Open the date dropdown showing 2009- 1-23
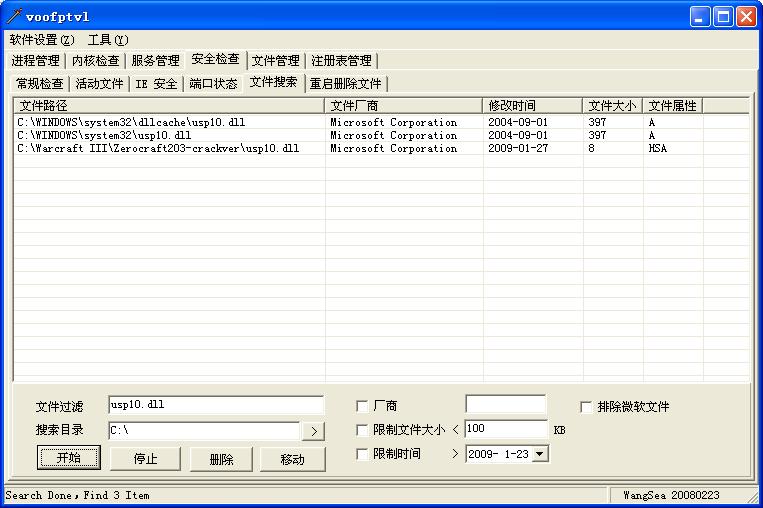Image resolution: width=763 pixels, height=508 pixels. [x=539, y=454]
